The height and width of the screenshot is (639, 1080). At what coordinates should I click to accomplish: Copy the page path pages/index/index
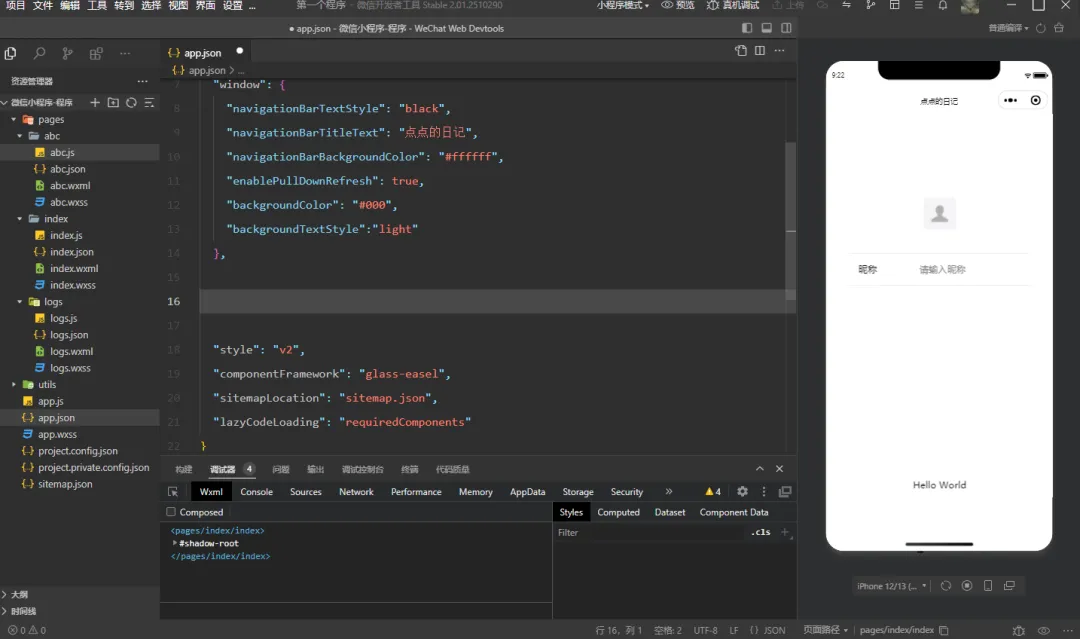944,630
